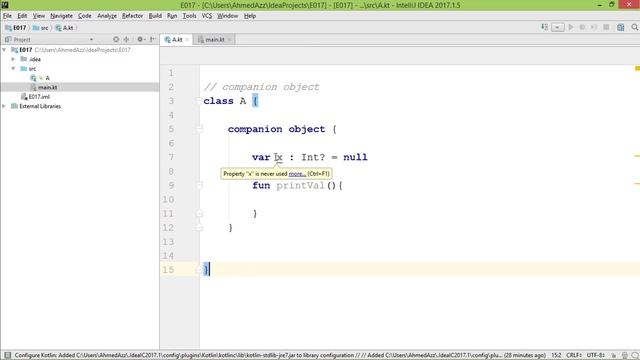Click CRLF line separator selector
Screen dimensions: 640x360
click(574, 355)
